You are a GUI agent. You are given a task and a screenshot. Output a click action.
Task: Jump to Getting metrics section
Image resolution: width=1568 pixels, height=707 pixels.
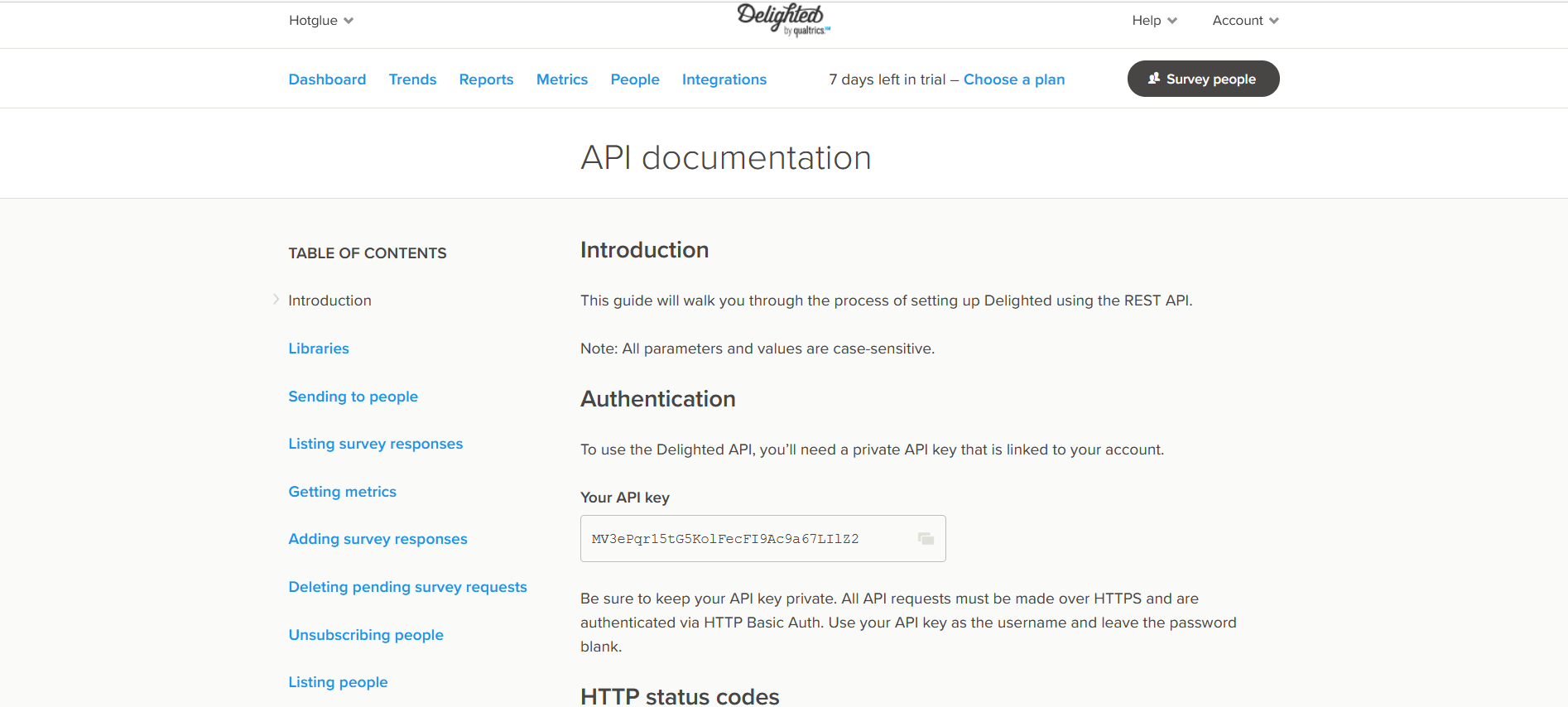342,492
